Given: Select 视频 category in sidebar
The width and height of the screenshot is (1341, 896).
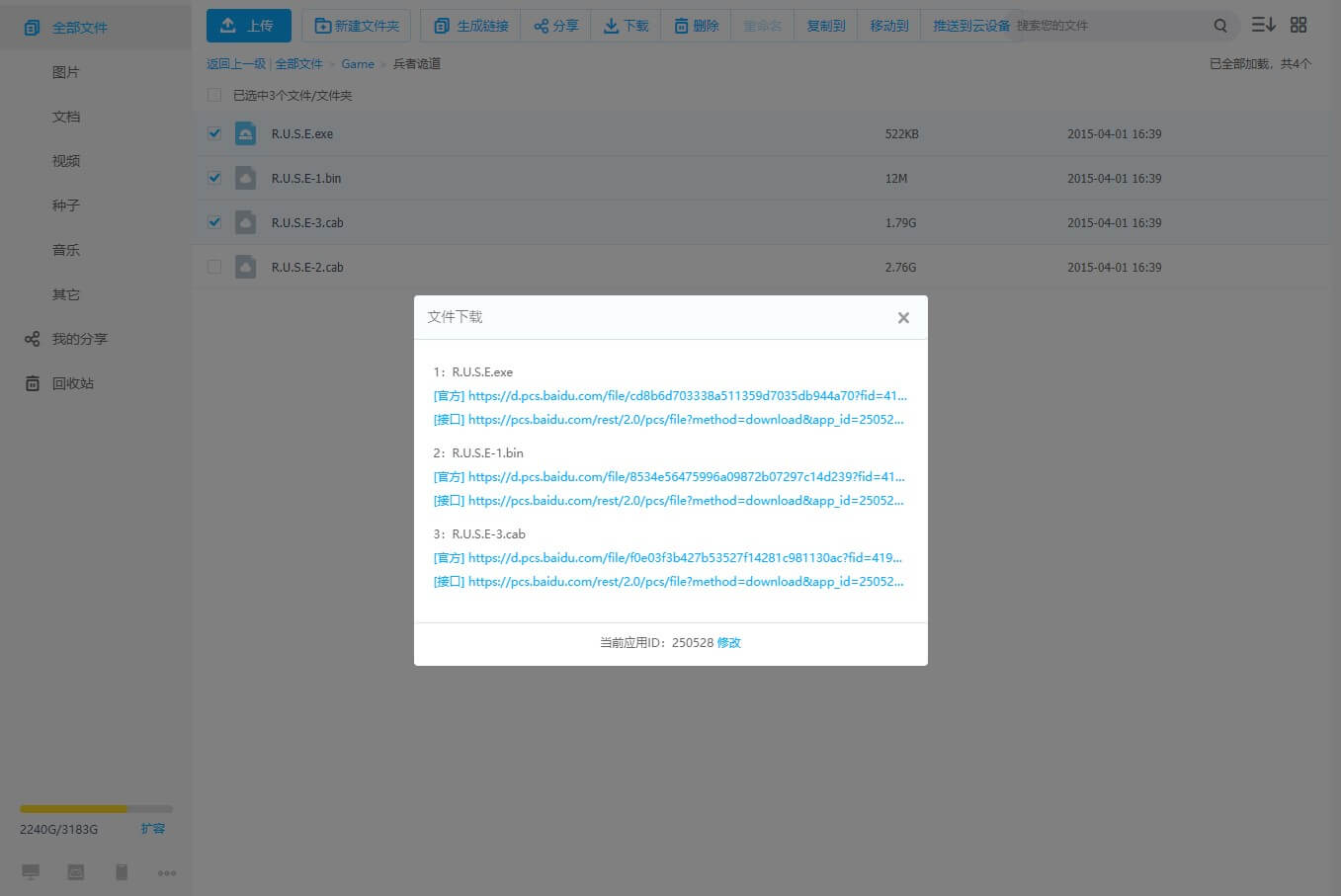Looking at the screenshot, I should 66,161.
